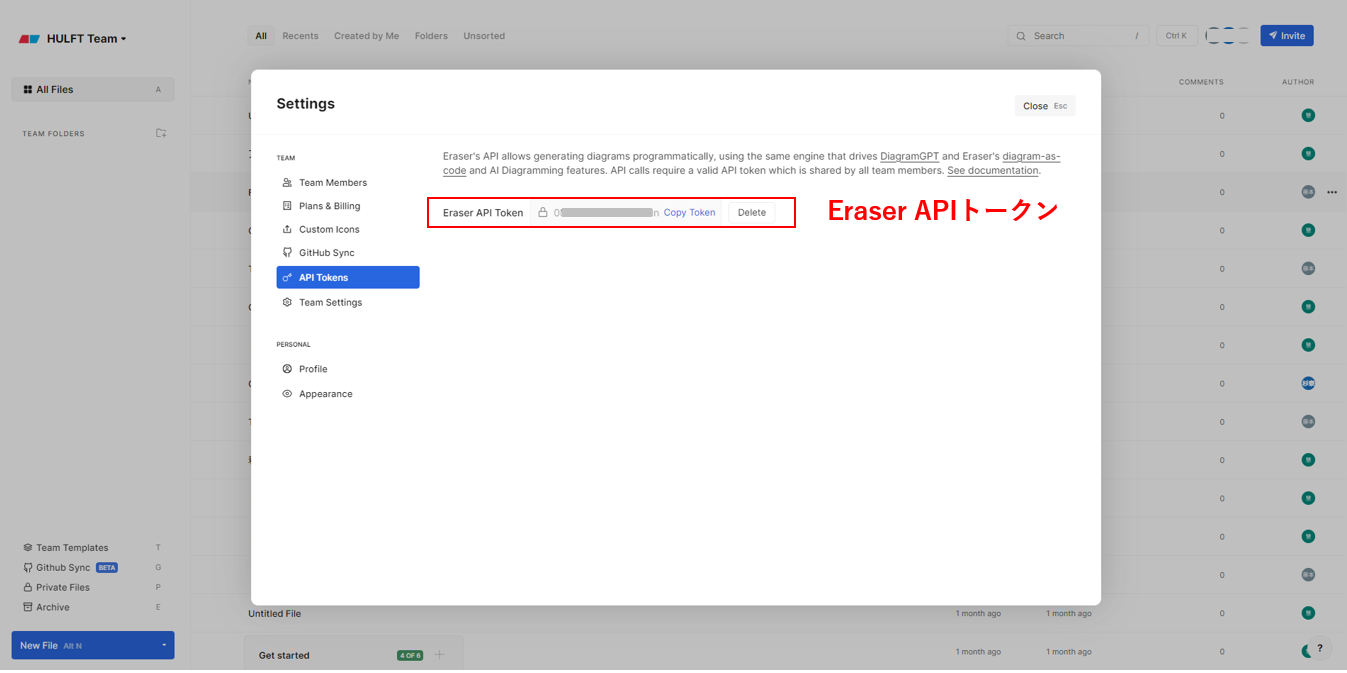
Task: Open the file row three-dot menu
Action: tap(1332, 192)
